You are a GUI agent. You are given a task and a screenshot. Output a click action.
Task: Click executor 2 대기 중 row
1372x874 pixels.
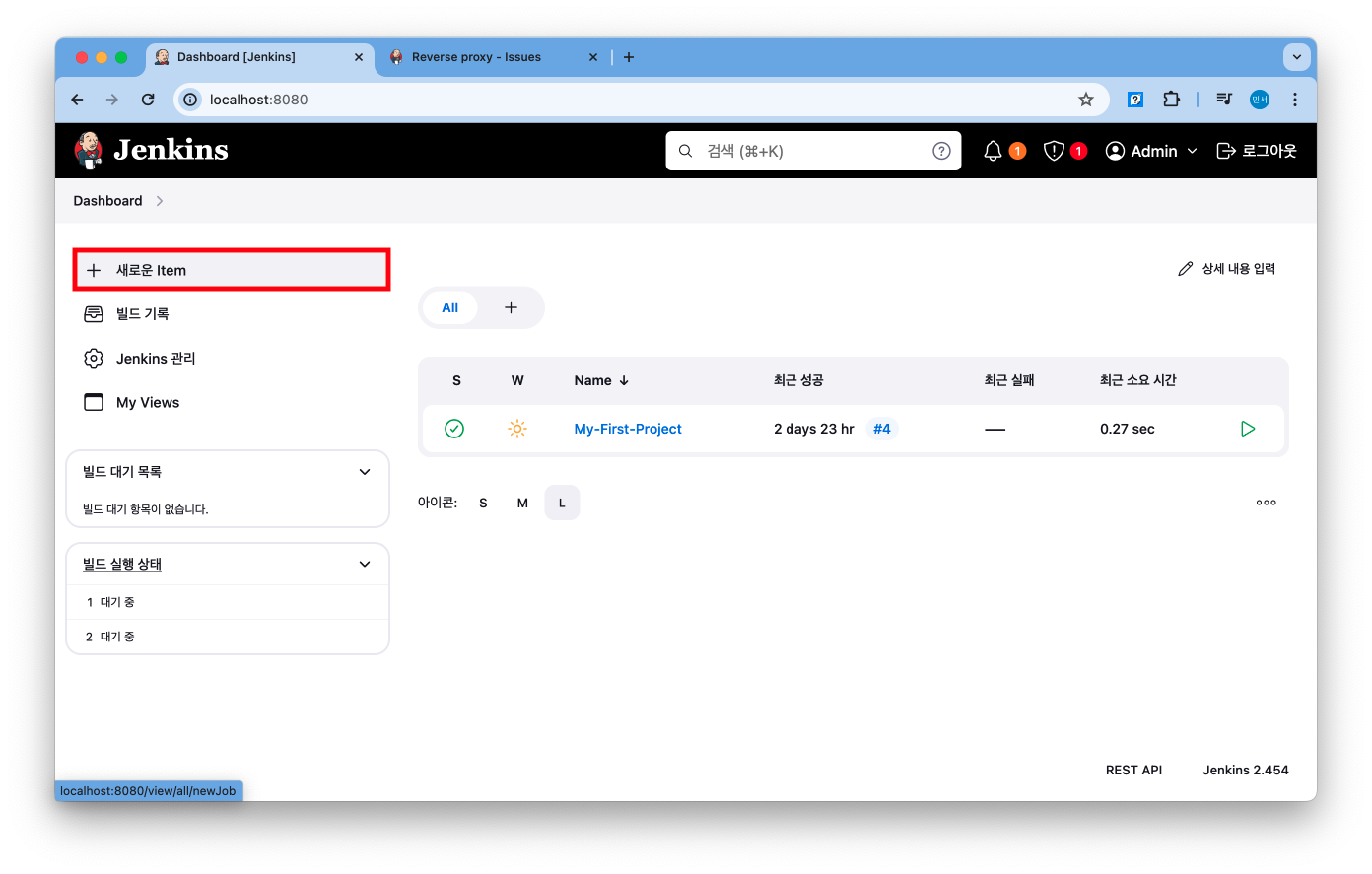click(x=228, y=637)
